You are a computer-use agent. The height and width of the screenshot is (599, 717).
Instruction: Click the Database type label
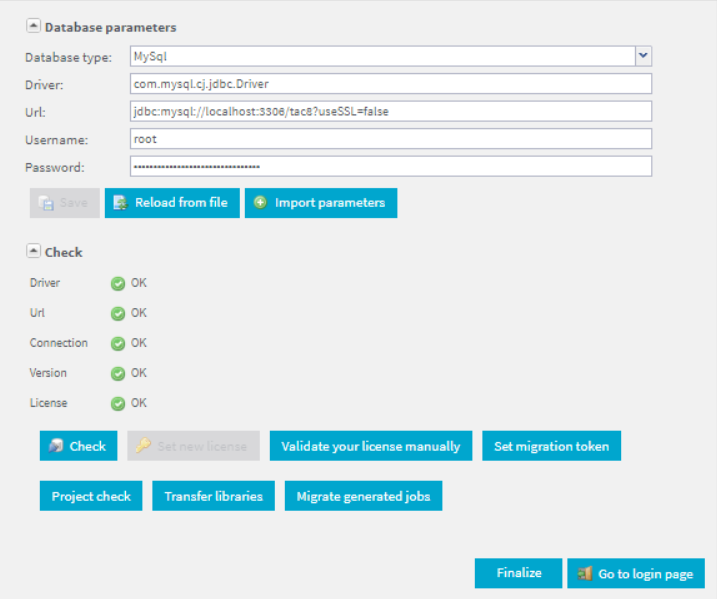(69, 58)
